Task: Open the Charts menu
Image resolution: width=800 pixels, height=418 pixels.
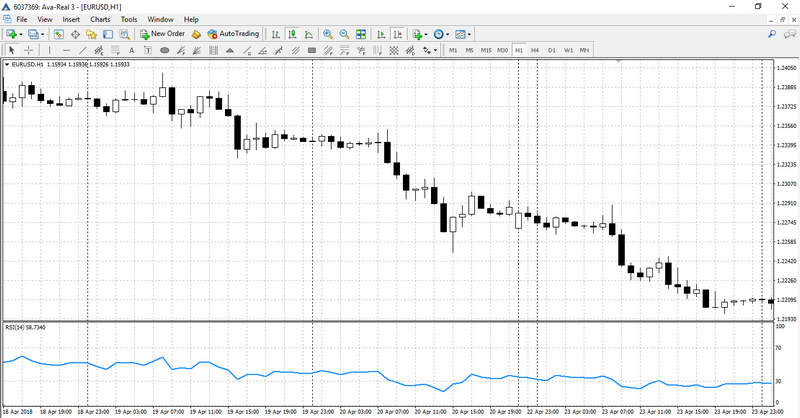Action: click(x=100, y=19)
